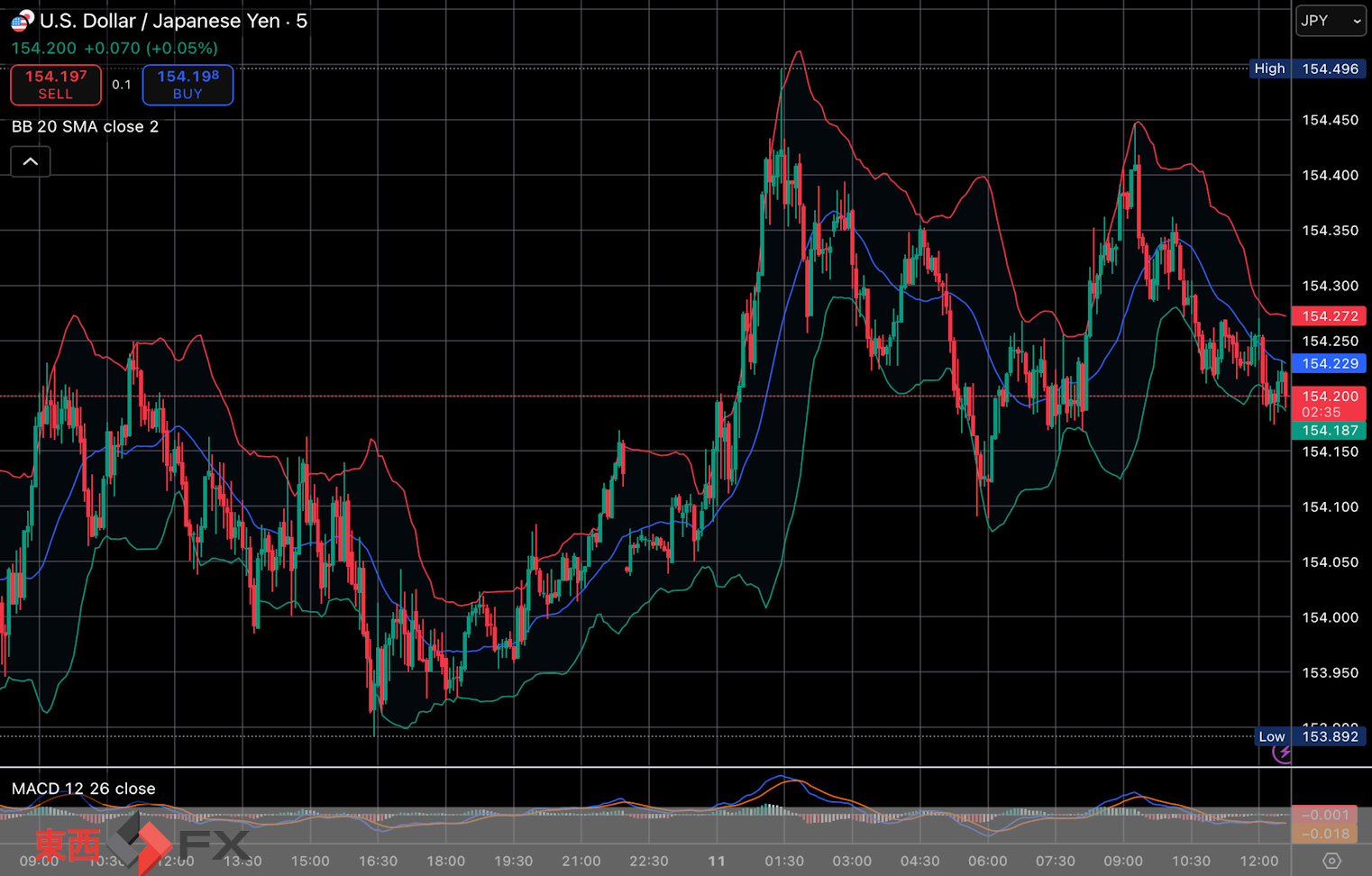Select the BB 20 SMA close 2 indicator legend
The width and height of the screenshot is (1372, 876).
(85, 127)
